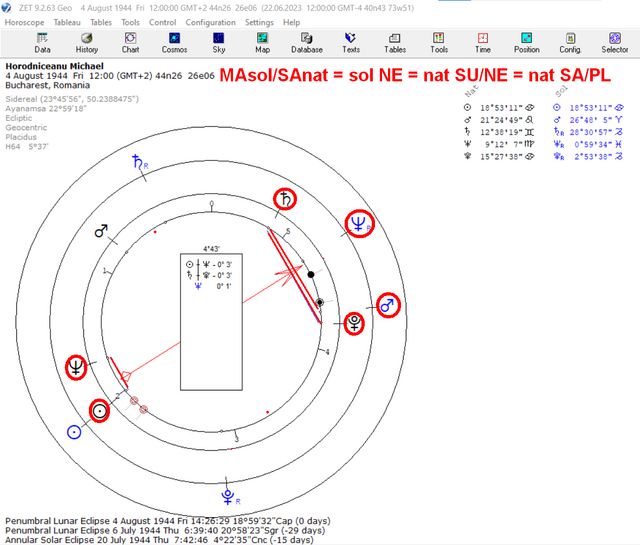Screen dimensions: 640x545
Task: Open the Configuration menu
Action: click(x=211, y=22)
